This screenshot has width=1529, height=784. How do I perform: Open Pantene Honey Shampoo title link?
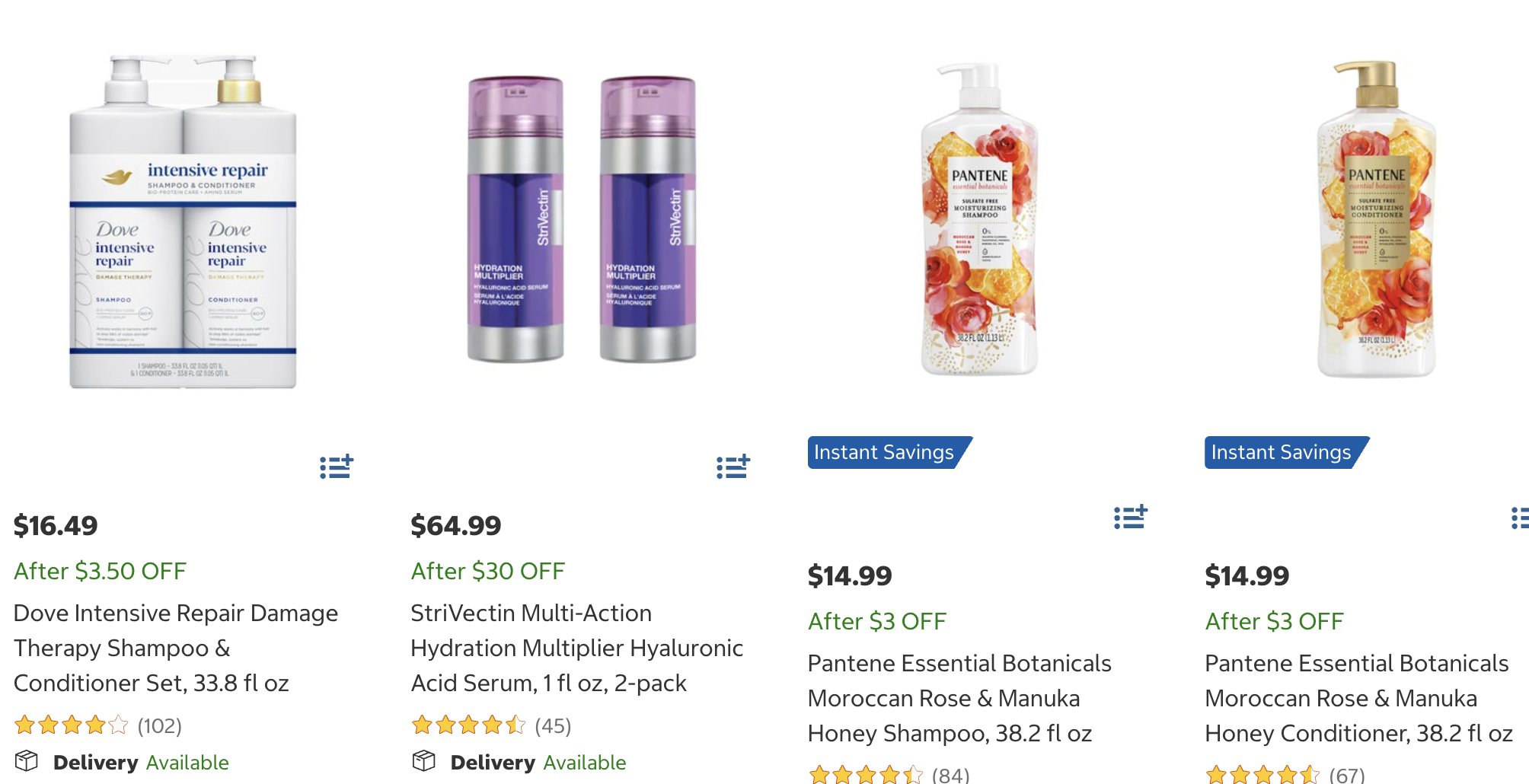click(959, 698)
